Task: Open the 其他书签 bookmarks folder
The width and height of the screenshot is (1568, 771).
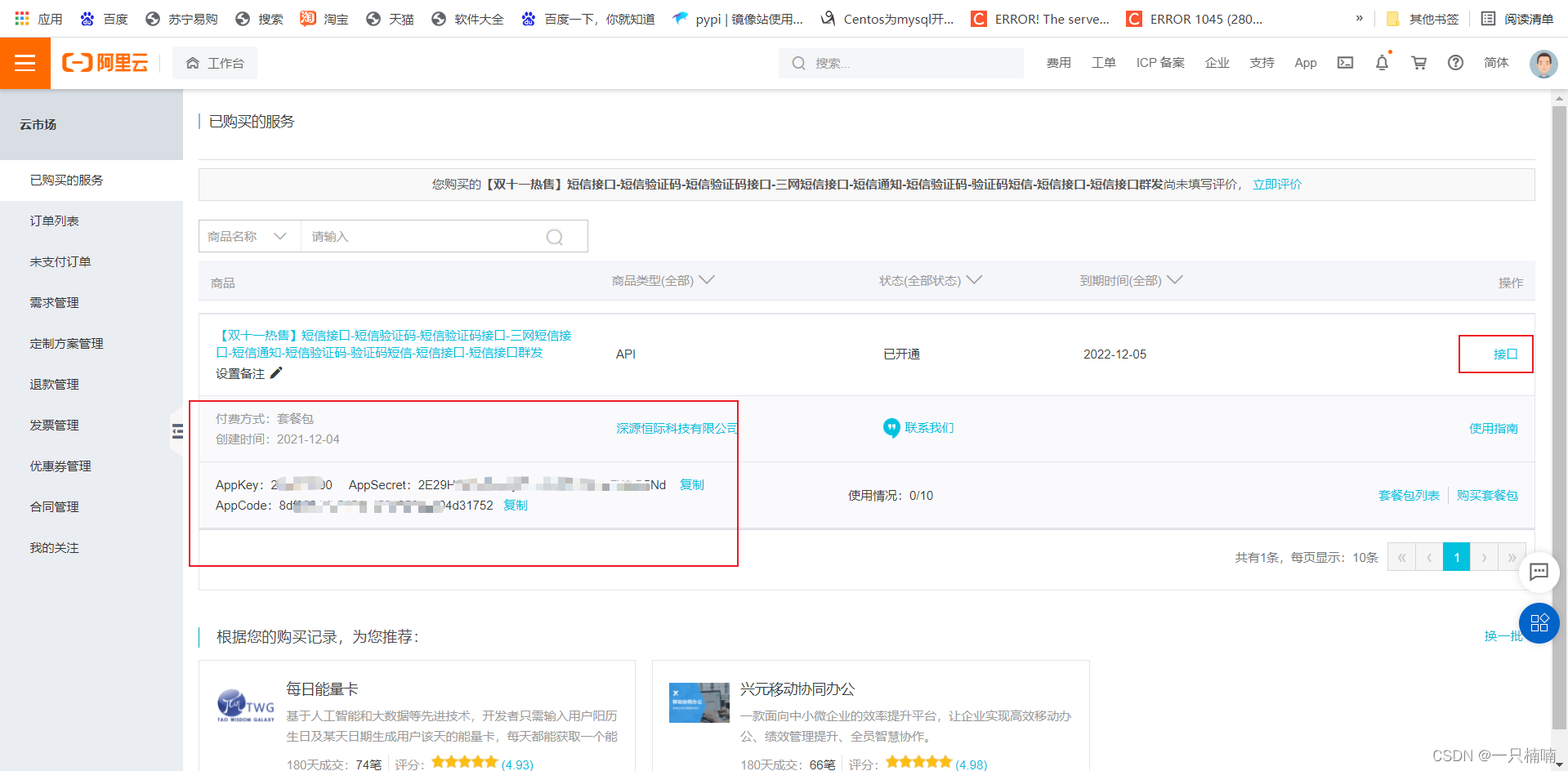Action: 1423,19
